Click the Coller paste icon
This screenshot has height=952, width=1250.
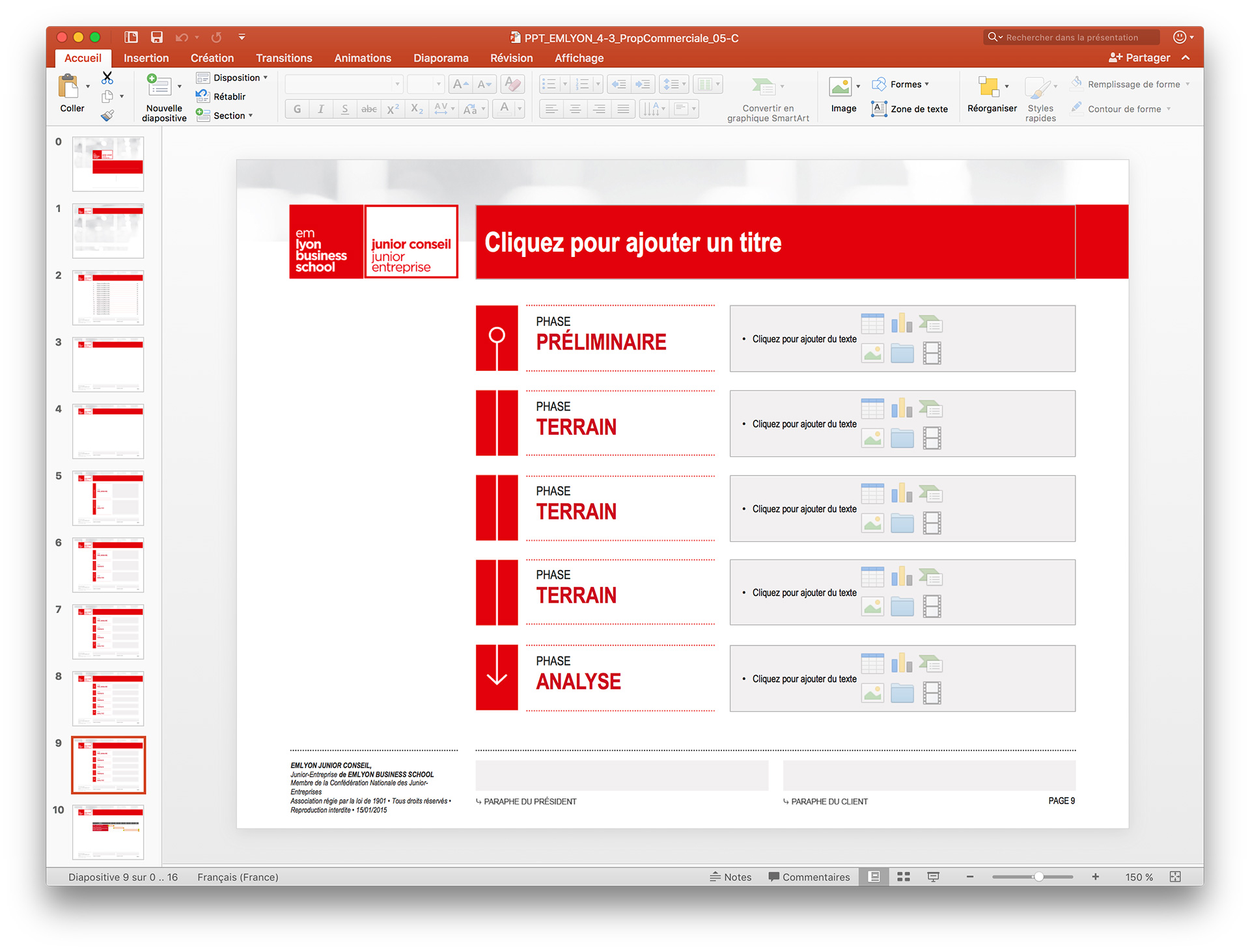point(68,87)
